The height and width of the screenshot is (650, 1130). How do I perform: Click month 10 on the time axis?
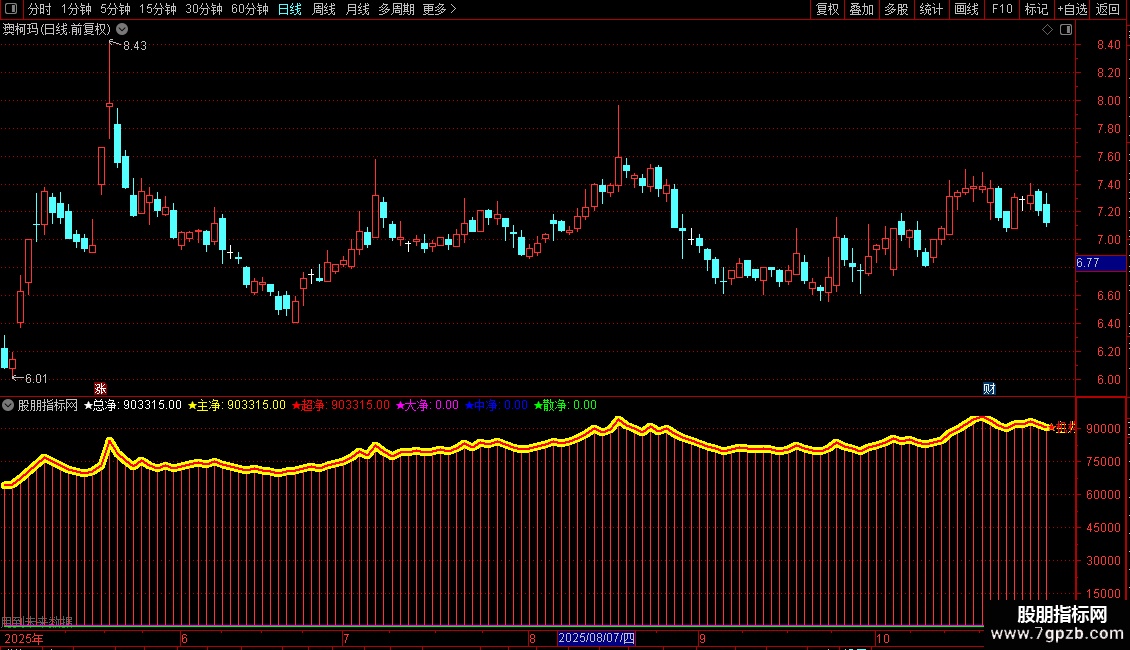(x=883, y=639)
